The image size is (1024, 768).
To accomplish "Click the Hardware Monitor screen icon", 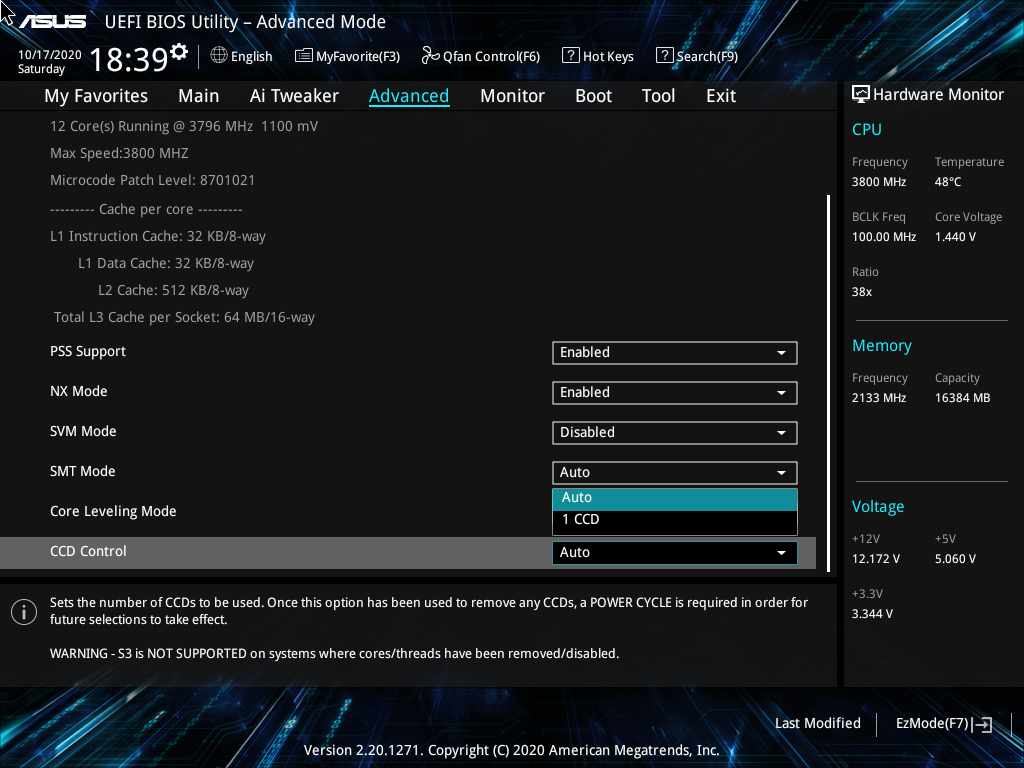I will pyautogui.click(x=861, y=95).
